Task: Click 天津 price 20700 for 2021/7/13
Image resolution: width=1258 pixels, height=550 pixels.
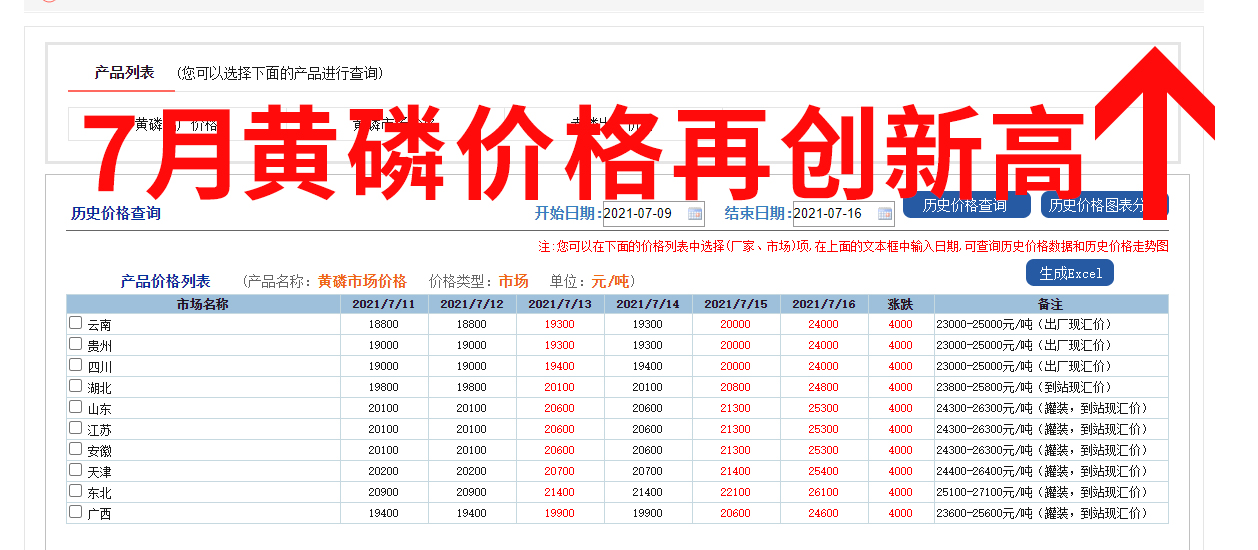Action: point(560,471)
